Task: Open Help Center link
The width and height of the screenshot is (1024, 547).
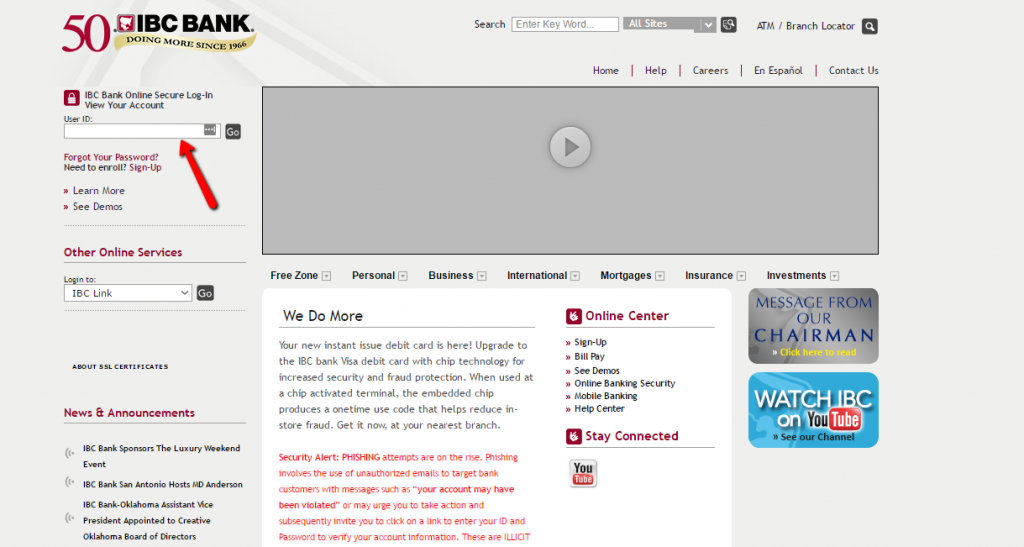Action: pyautogui.click(x=599, y=409)
